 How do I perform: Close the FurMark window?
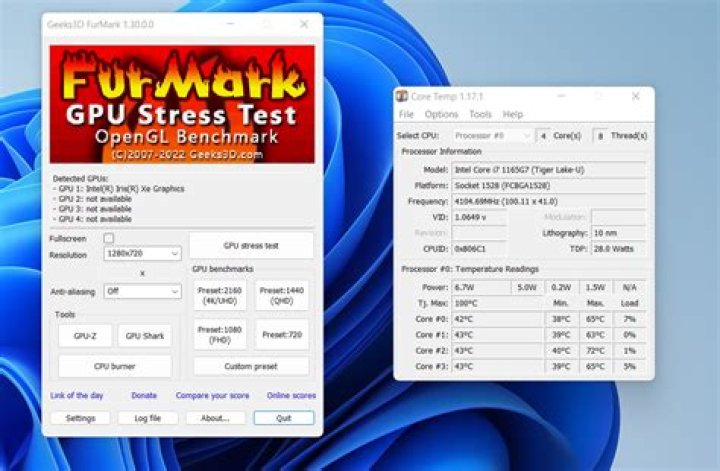[x=304, y=24]
